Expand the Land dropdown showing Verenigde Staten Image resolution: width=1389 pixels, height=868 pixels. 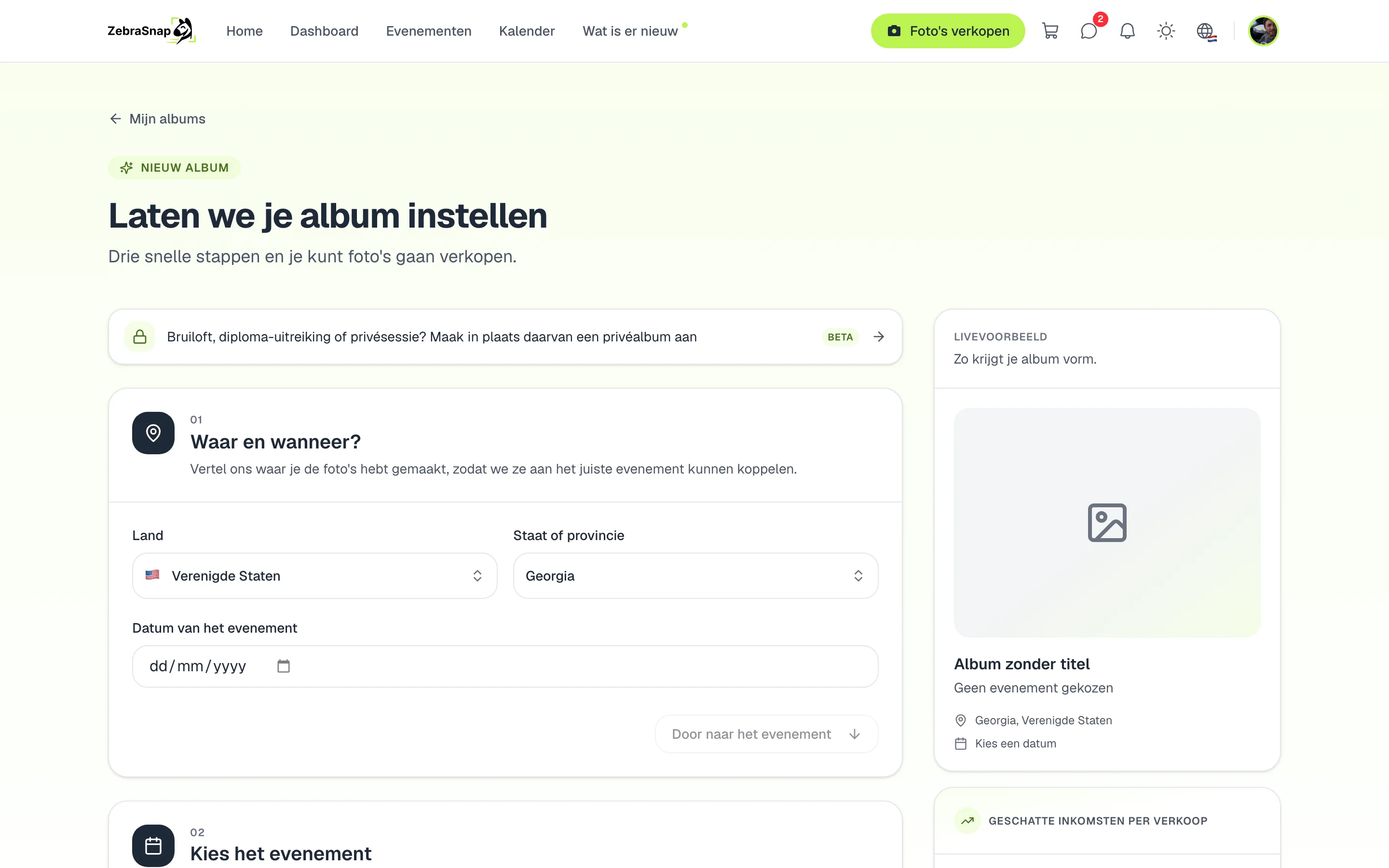[314, 576]
